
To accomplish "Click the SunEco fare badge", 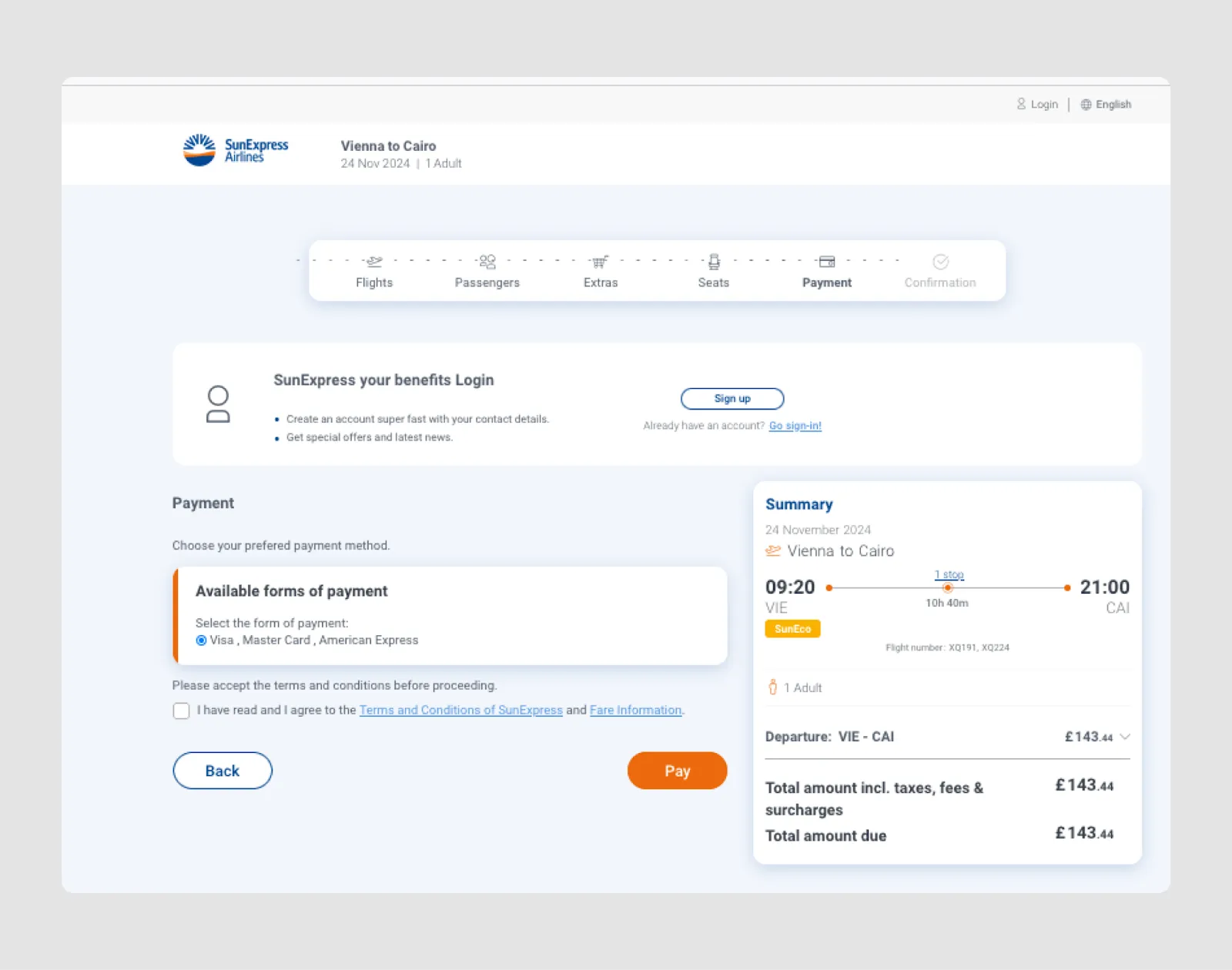I will pos(793,629).
